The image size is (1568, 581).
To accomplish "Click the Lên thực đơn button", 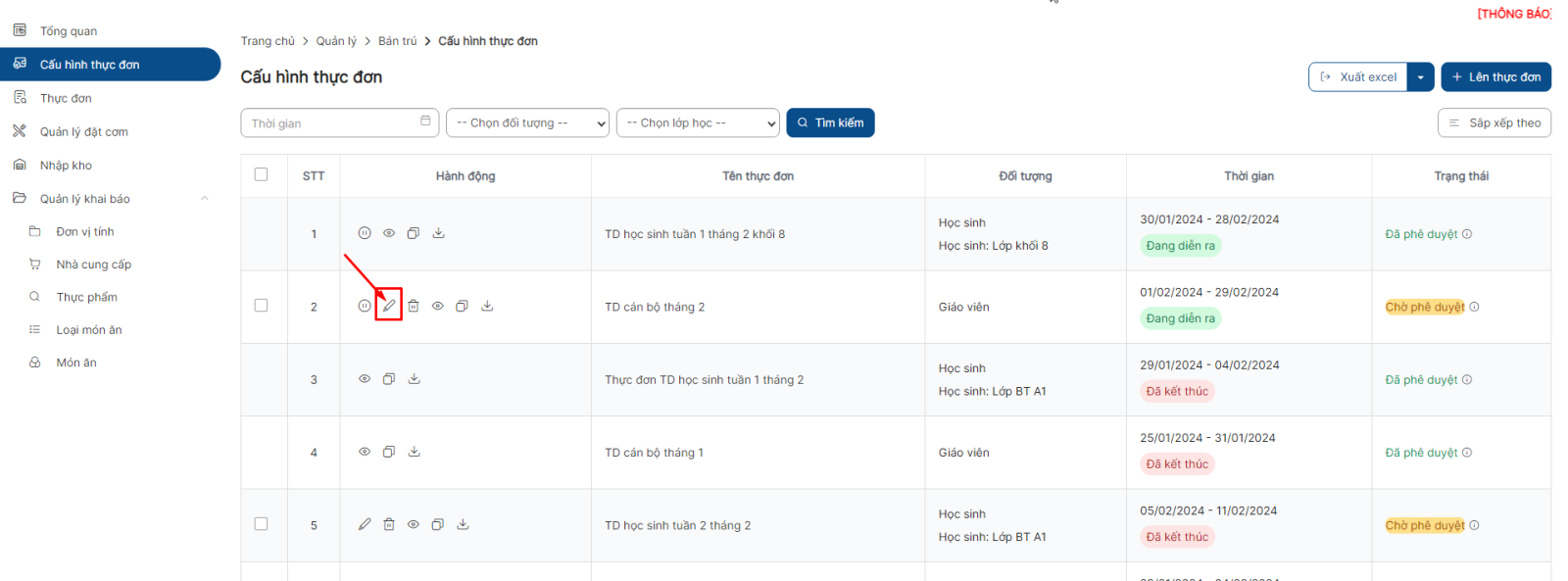I will pyautogui.click(x=1495, y=77).
